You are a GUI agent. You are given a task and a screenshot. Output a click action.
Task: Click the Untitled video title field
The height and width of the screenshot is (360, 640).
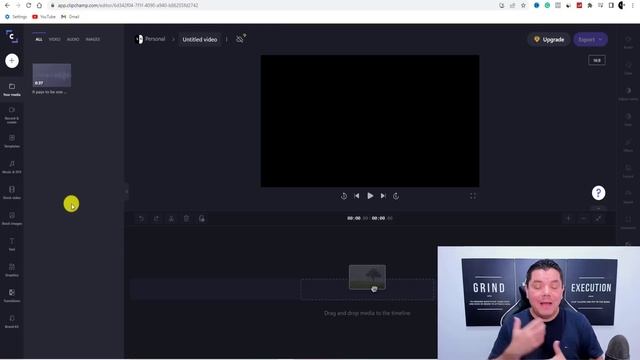tap(200, 40)
